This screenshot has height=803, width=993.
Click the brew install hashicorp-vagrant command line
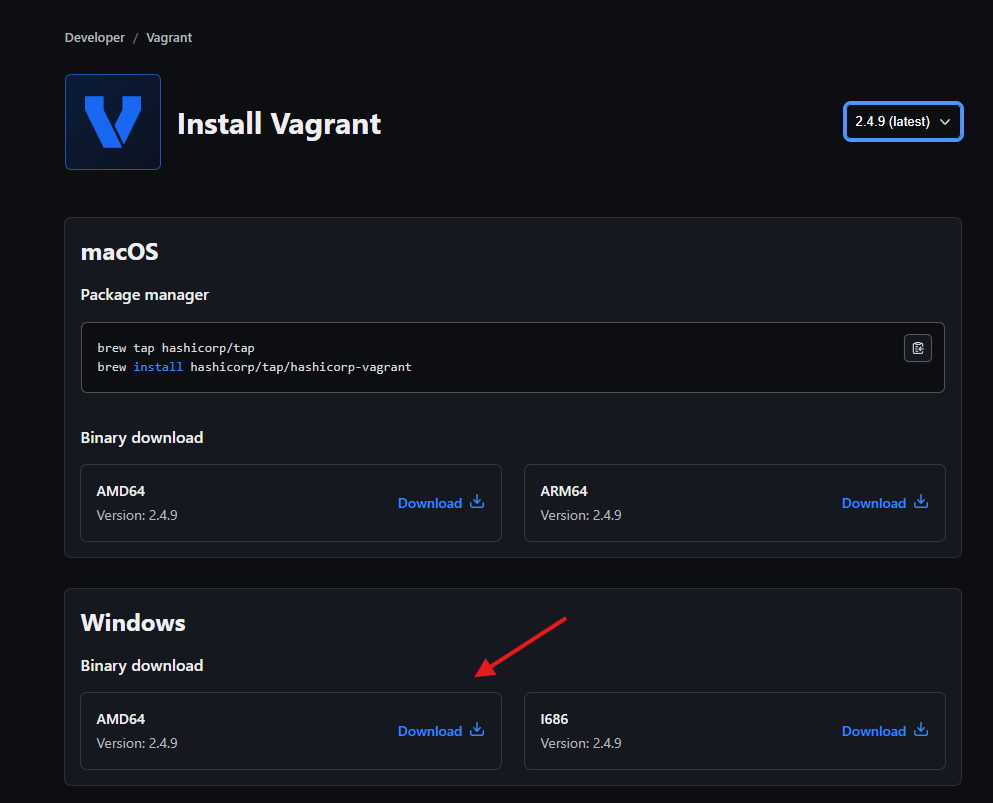(254, 367)
